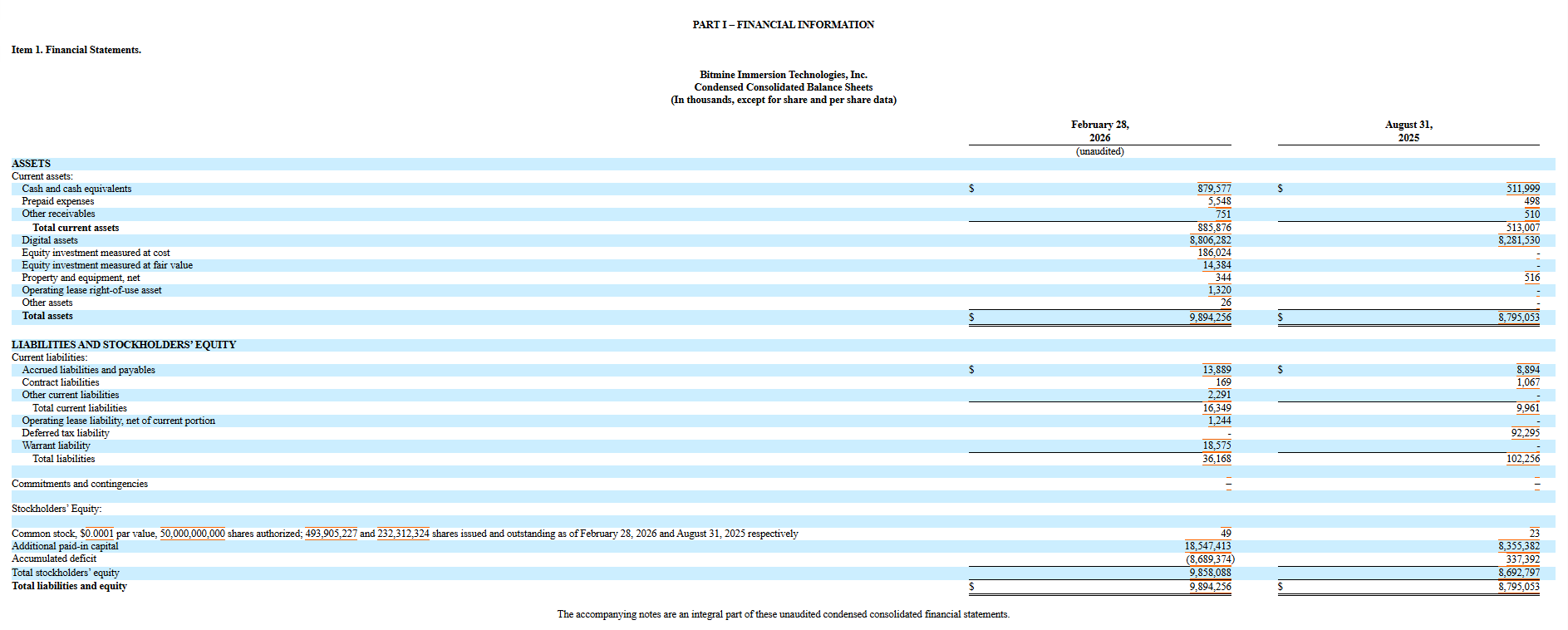Image resolution: width=1568 pixels, height=630 pixels.
Task: Click the cash and cash equivalents value 879,577
Action: tap(1214, 189)
